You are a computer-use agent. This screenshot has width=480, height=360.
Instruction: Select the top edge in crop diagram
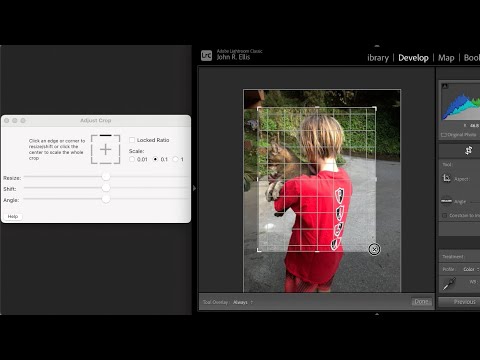tap(105, 135)
